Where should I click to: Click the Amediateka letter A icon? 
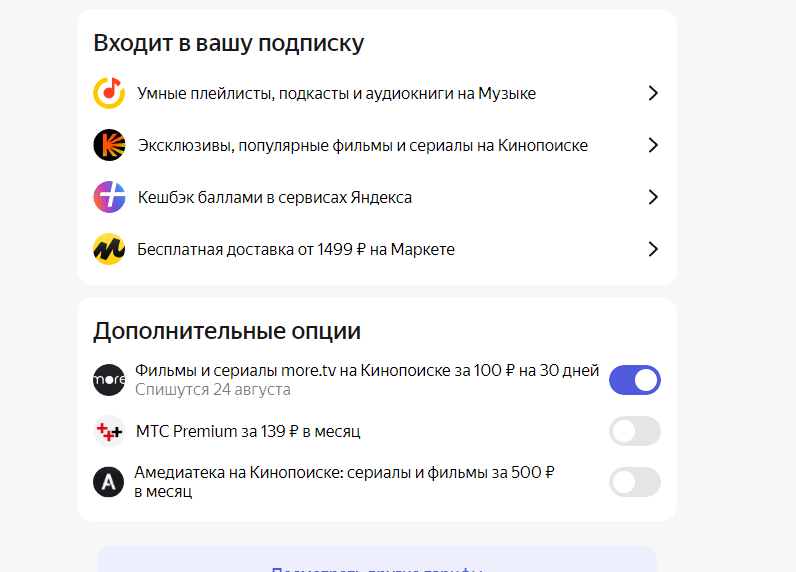point(108,483)
